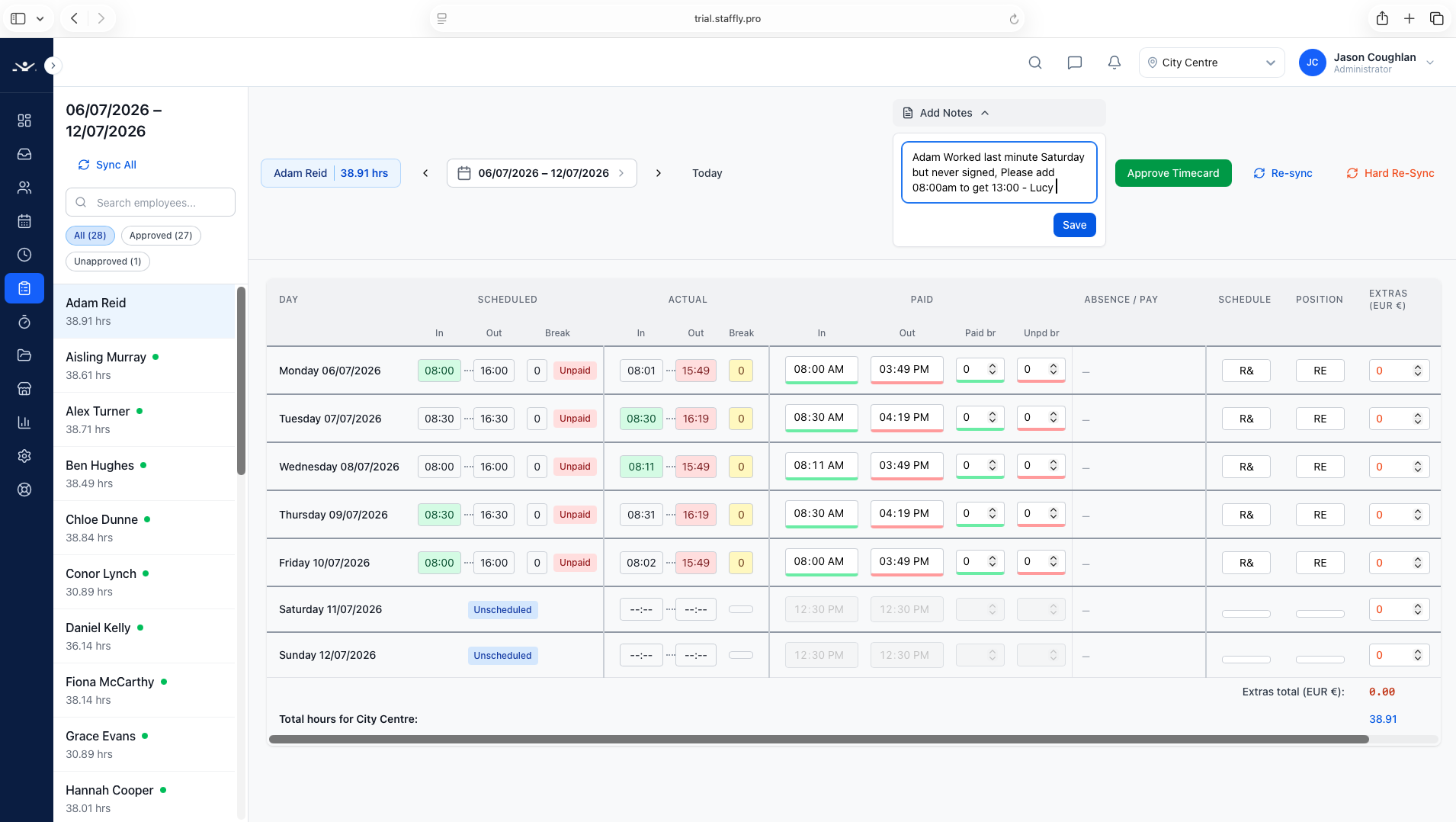Open the inbox icon in sidebar
Screen dimensions: 1456x822
24,154
